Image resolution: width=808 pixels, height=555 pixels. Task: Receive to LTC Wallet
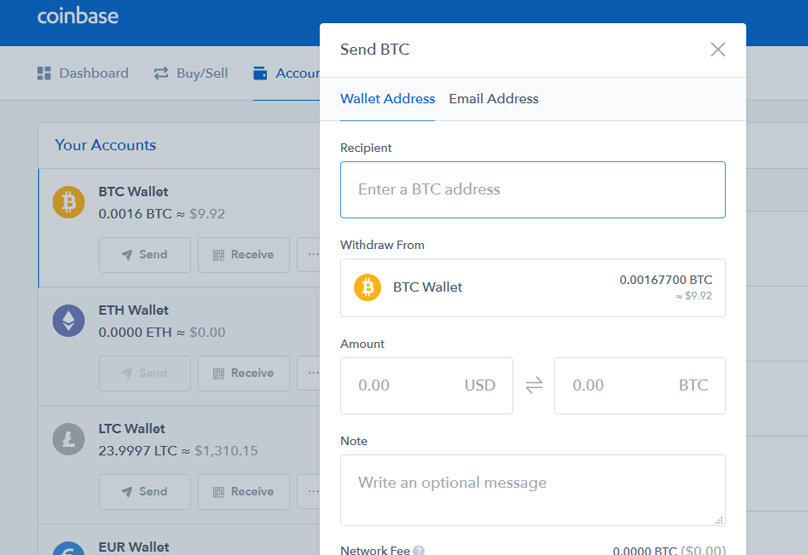(x=244, y=492)
